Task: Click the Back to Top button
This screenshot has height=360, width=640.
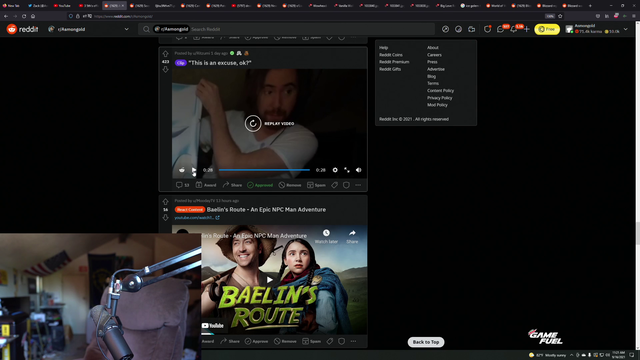Action: coord(426,342)
